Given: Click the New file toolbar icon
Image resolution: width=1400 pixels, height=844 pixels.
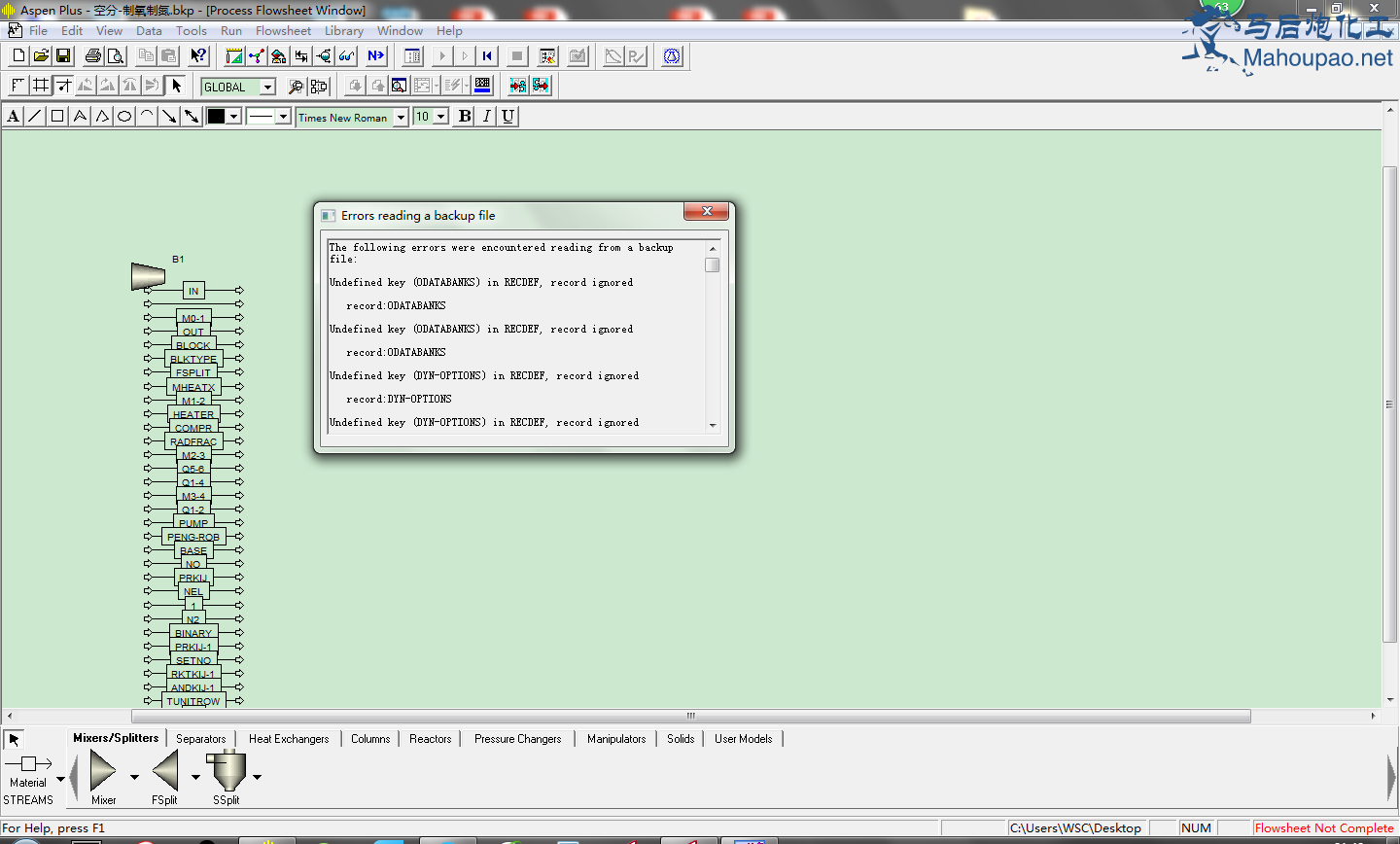Looking at the screenshot, I should [18, 56].
